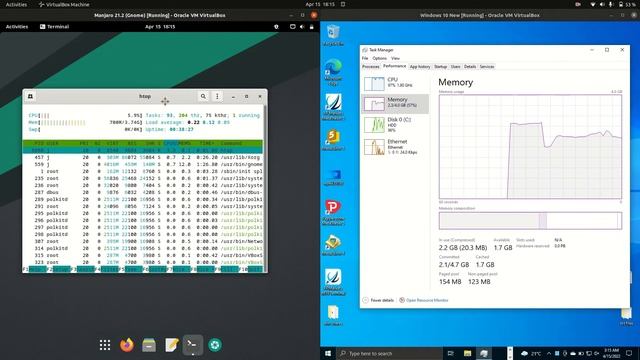The width and height of the screenshot is (640, 360).
Task: Select the Memory entry in sidebar
Action: 395,104
